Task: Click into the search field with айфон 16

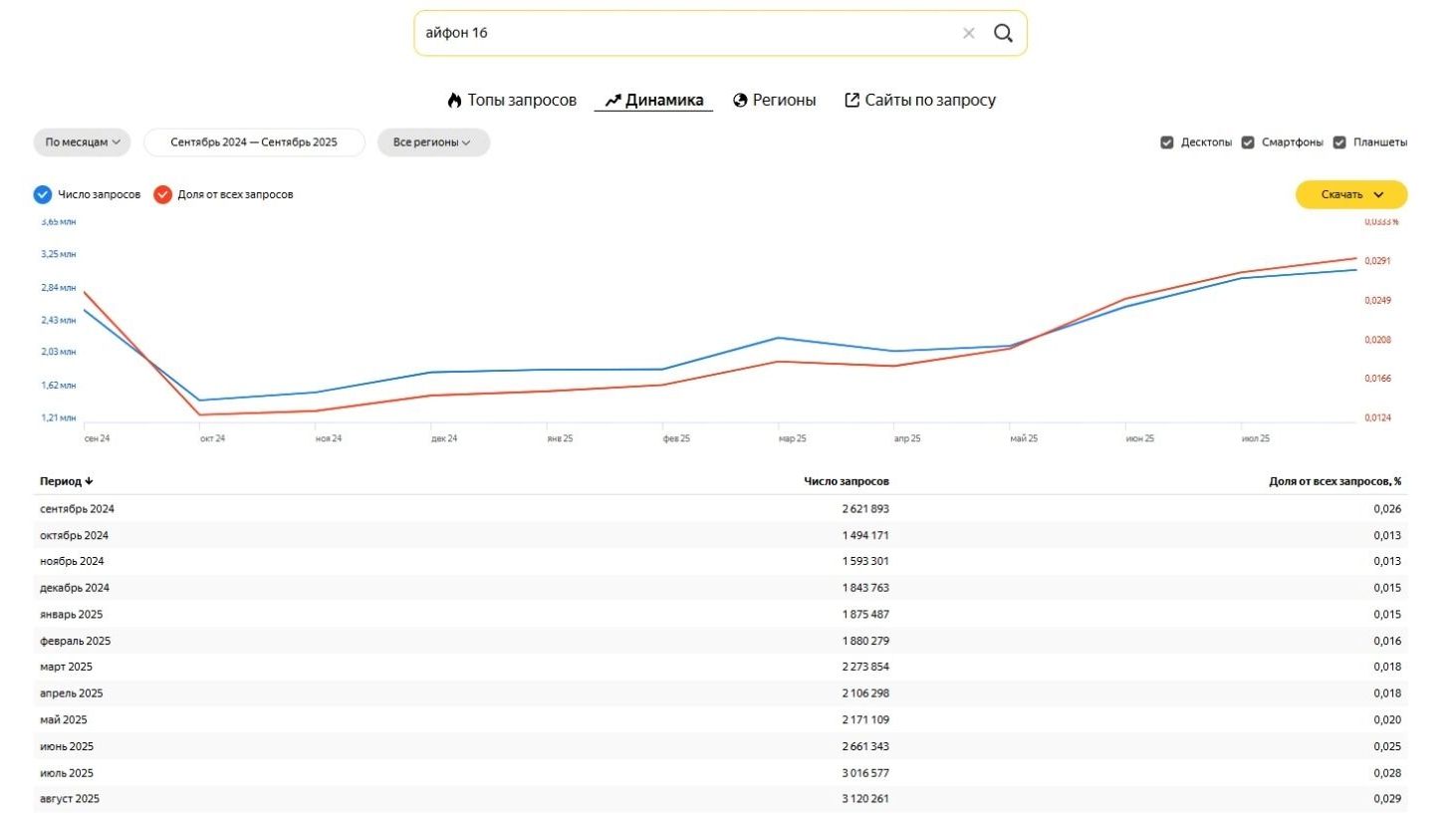Action: click(x=677, y=33)
